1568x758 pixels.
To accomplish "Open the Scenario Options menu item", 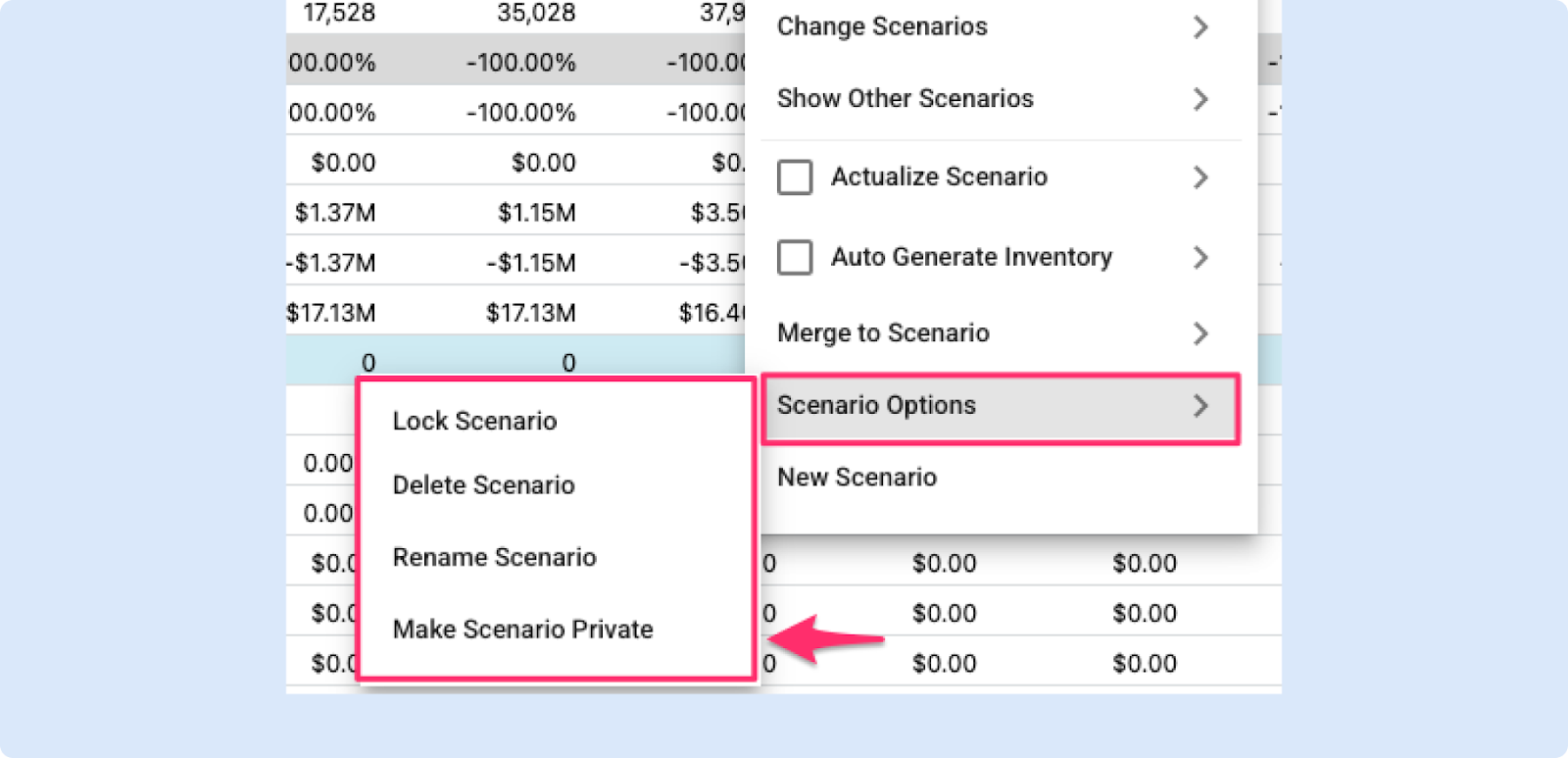I will pyautogui.click(x=1001, y=406).
